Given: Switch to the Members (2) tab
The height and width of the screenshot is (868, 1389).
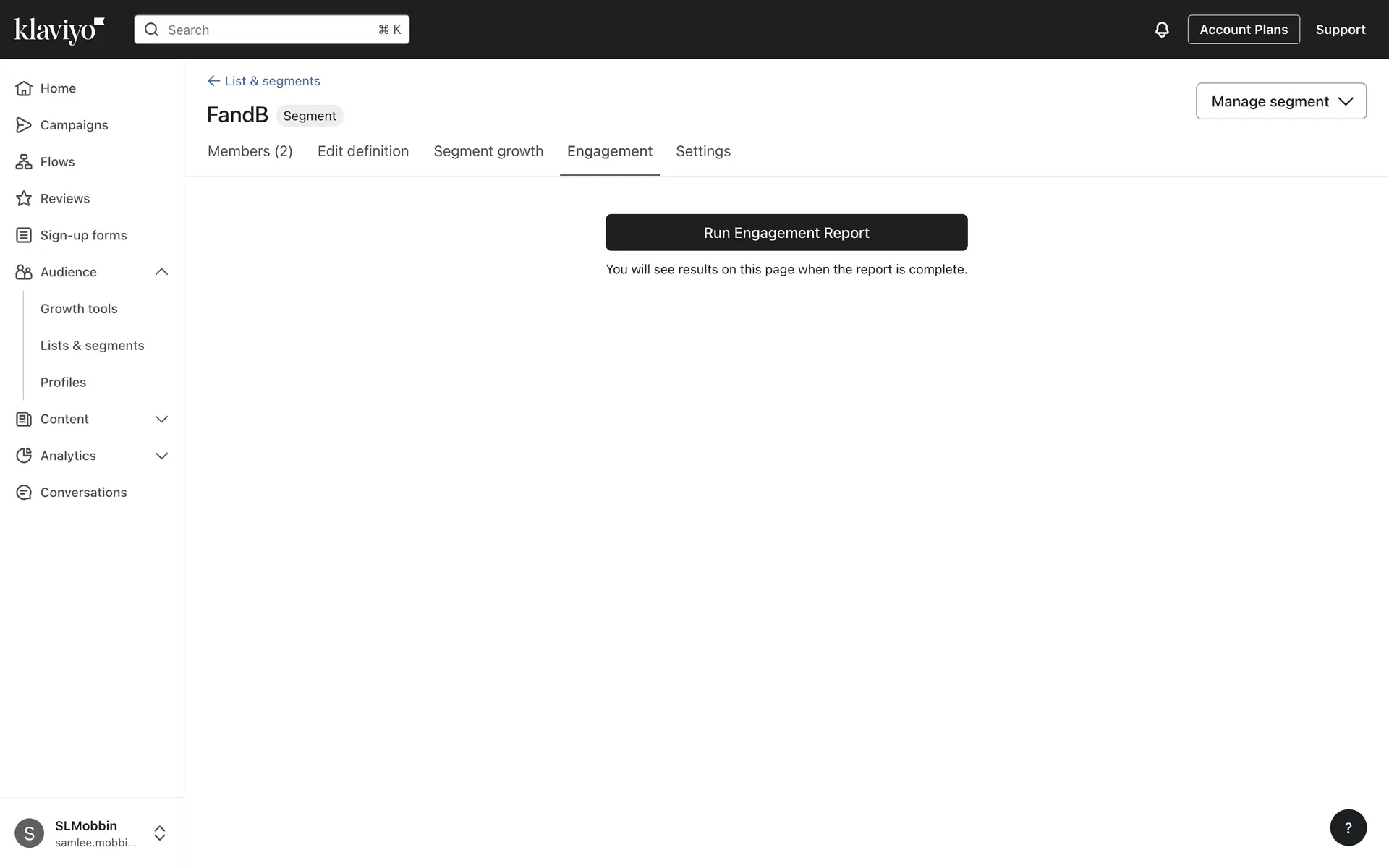Looking at the screenshot, I should pos(250,151).
